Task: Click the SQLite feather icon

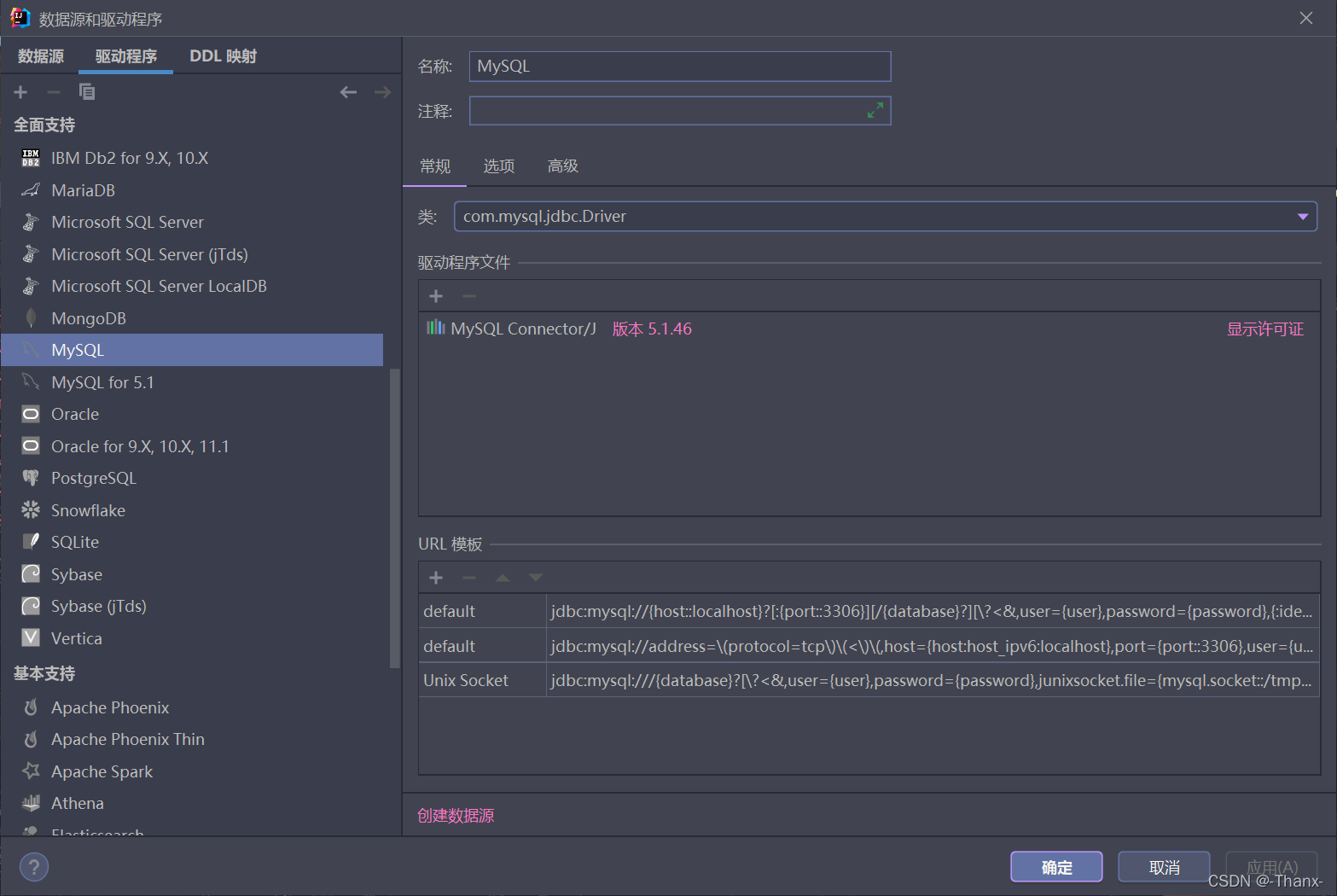Action: click(31, 542)
